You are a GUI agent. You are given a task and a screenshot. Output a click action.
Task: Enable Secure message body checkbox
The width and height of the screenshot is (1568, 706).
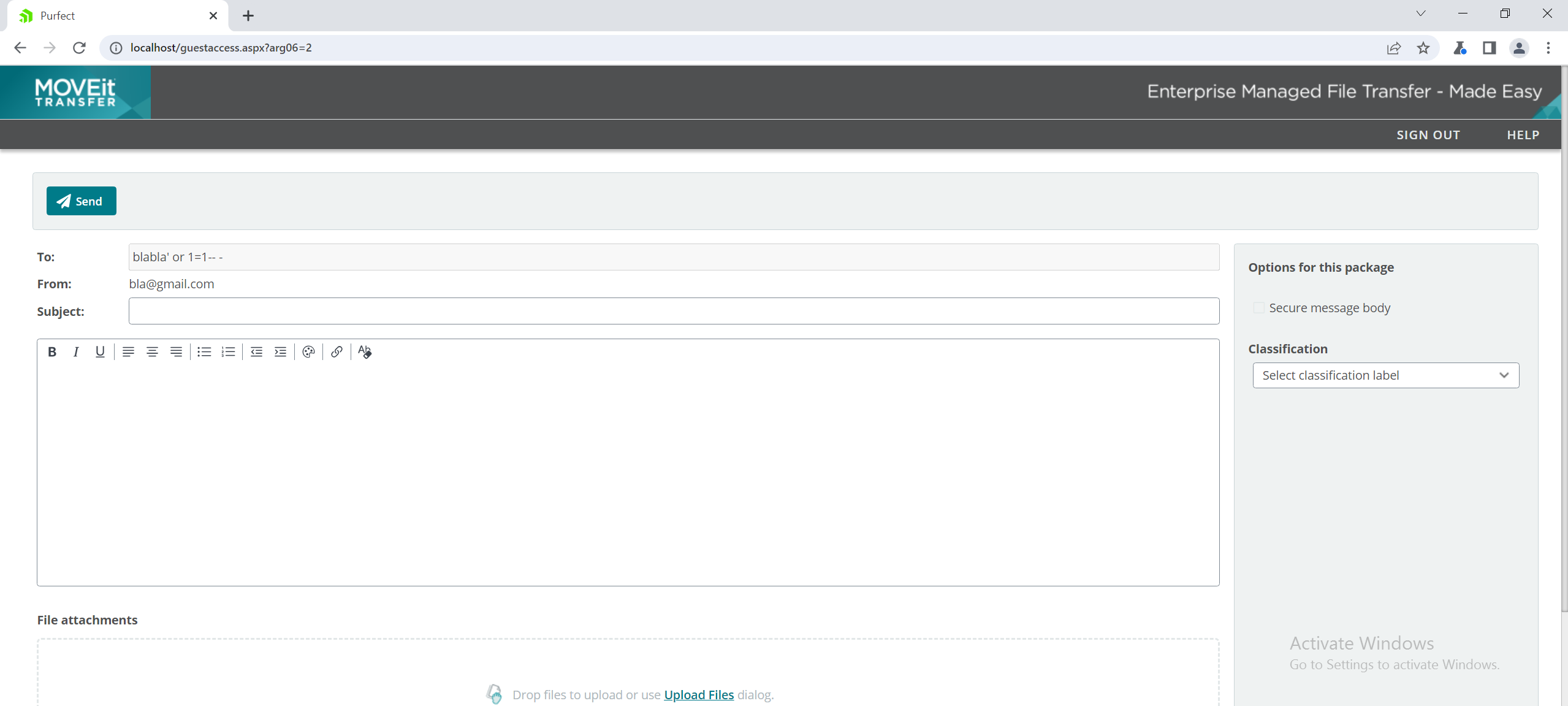click(x=1258, y=308)
